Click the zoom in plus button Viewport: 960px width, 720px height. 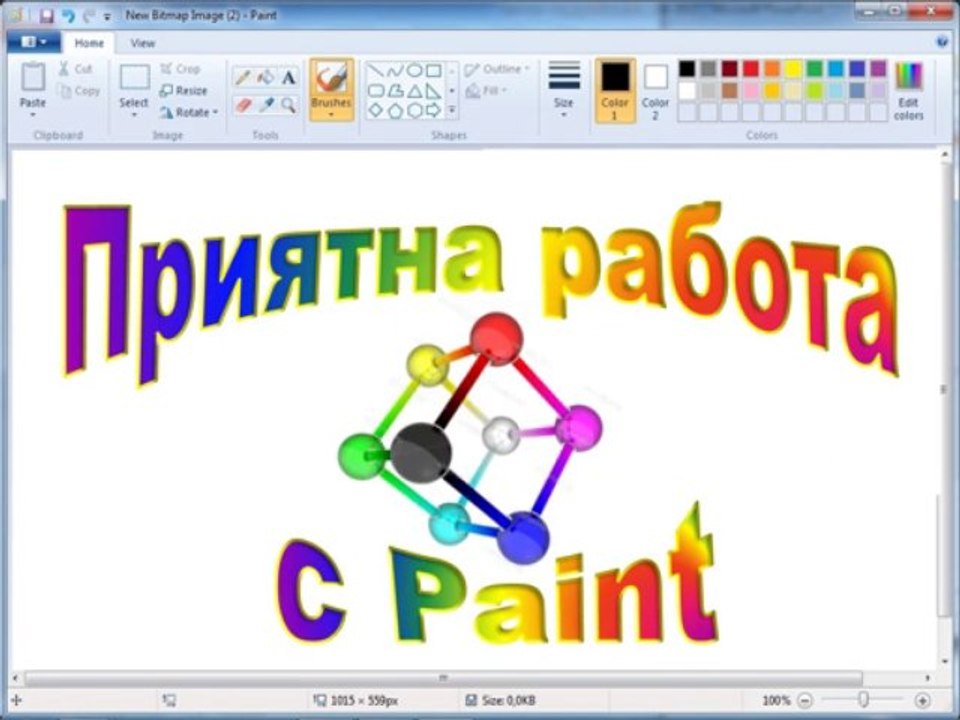click(x=922, y=700)
